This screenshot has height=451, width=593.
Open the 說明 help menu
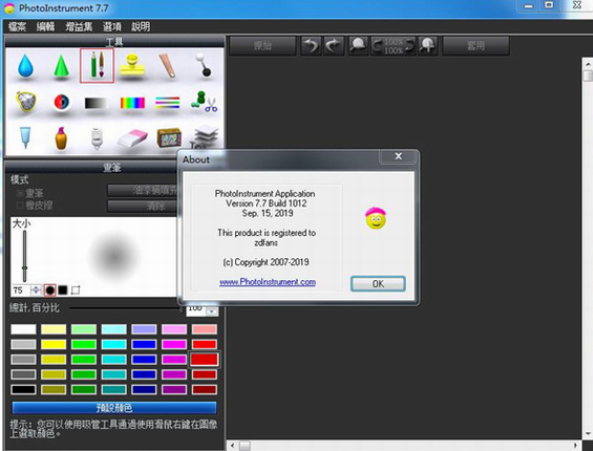coord(141,26)
